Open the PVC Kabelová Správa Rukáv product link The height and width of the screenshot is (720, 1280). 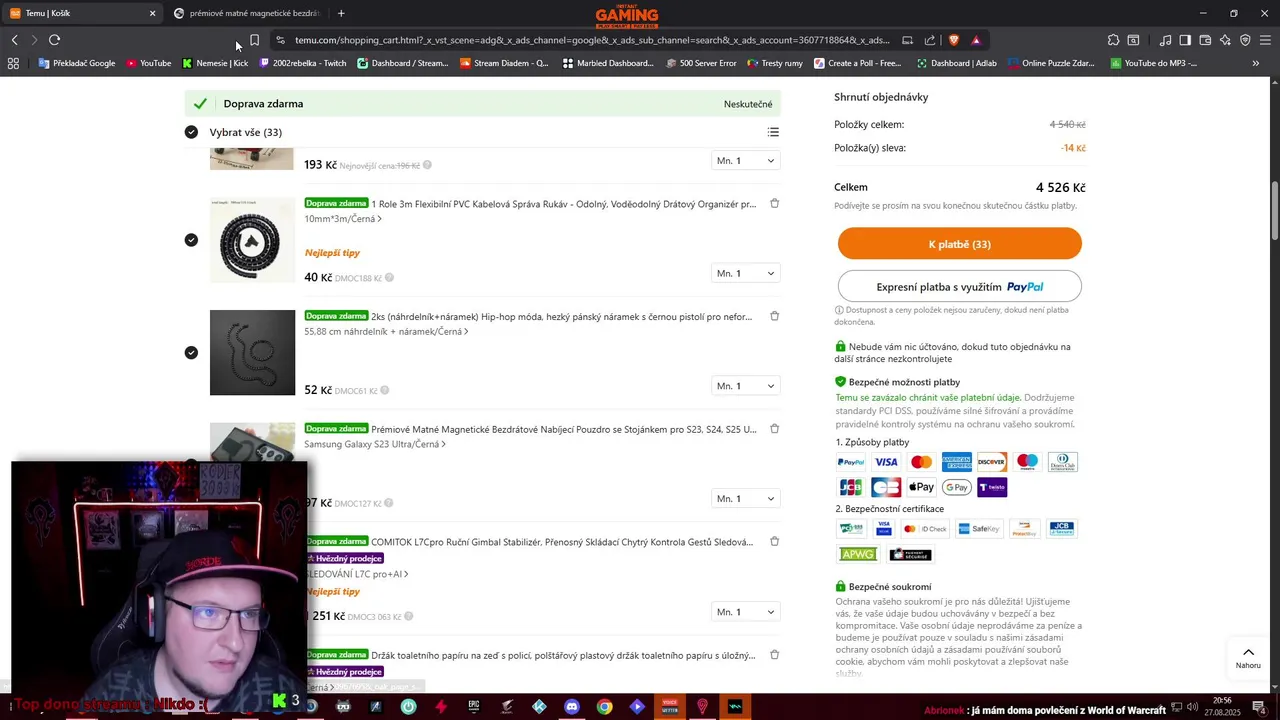(x=564, y=204)
